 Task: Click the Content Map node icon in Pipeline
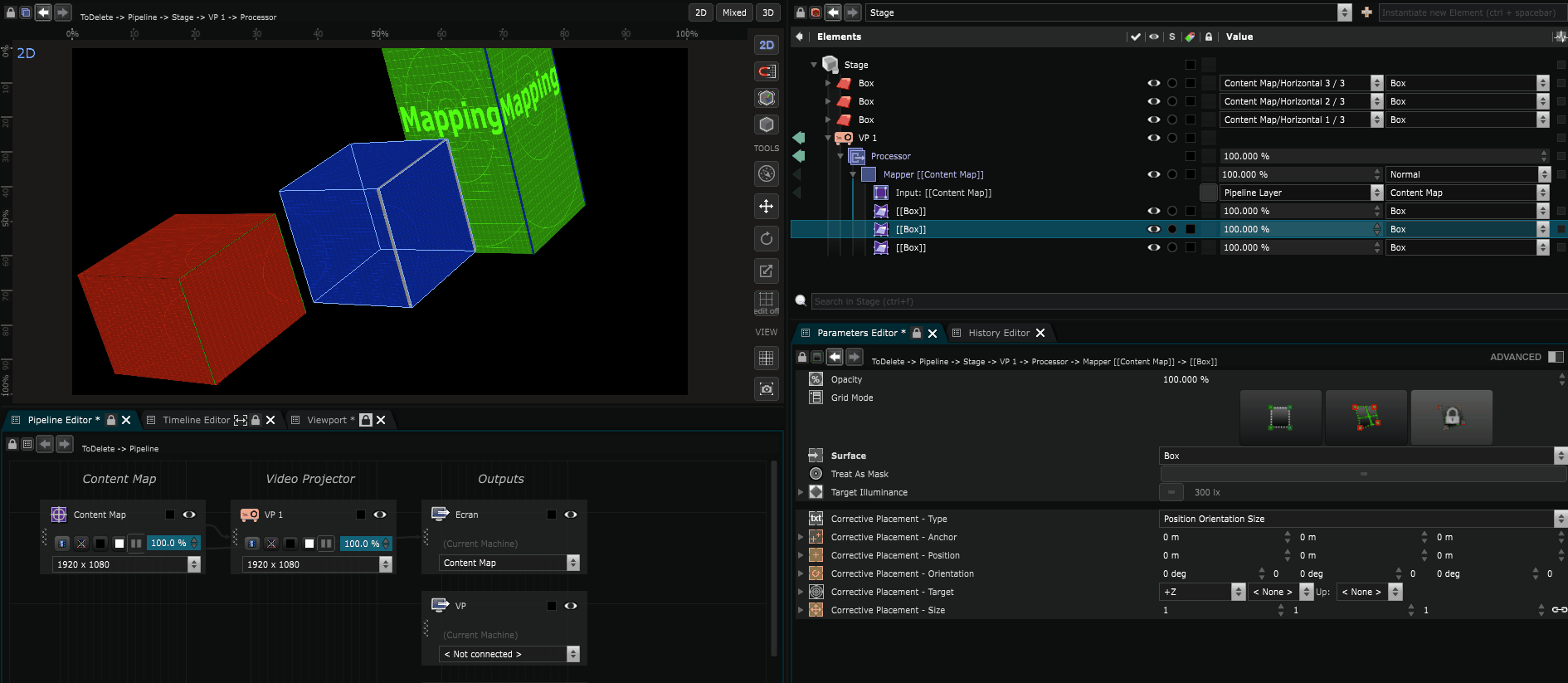[x=59, y=515]
